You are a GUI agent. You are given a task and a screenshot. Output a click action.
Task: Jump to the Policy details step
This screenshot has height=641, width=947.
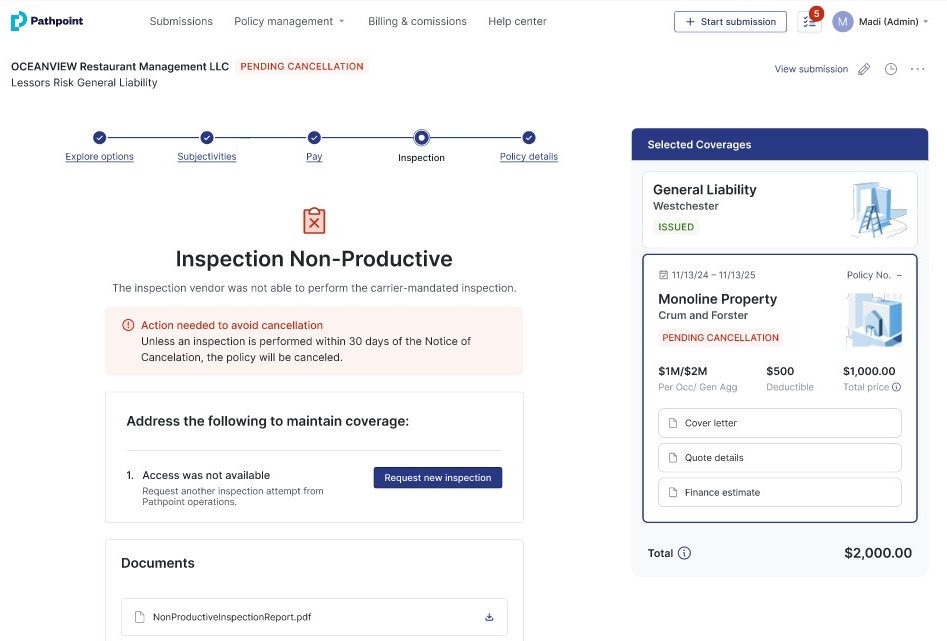(529, 156)
